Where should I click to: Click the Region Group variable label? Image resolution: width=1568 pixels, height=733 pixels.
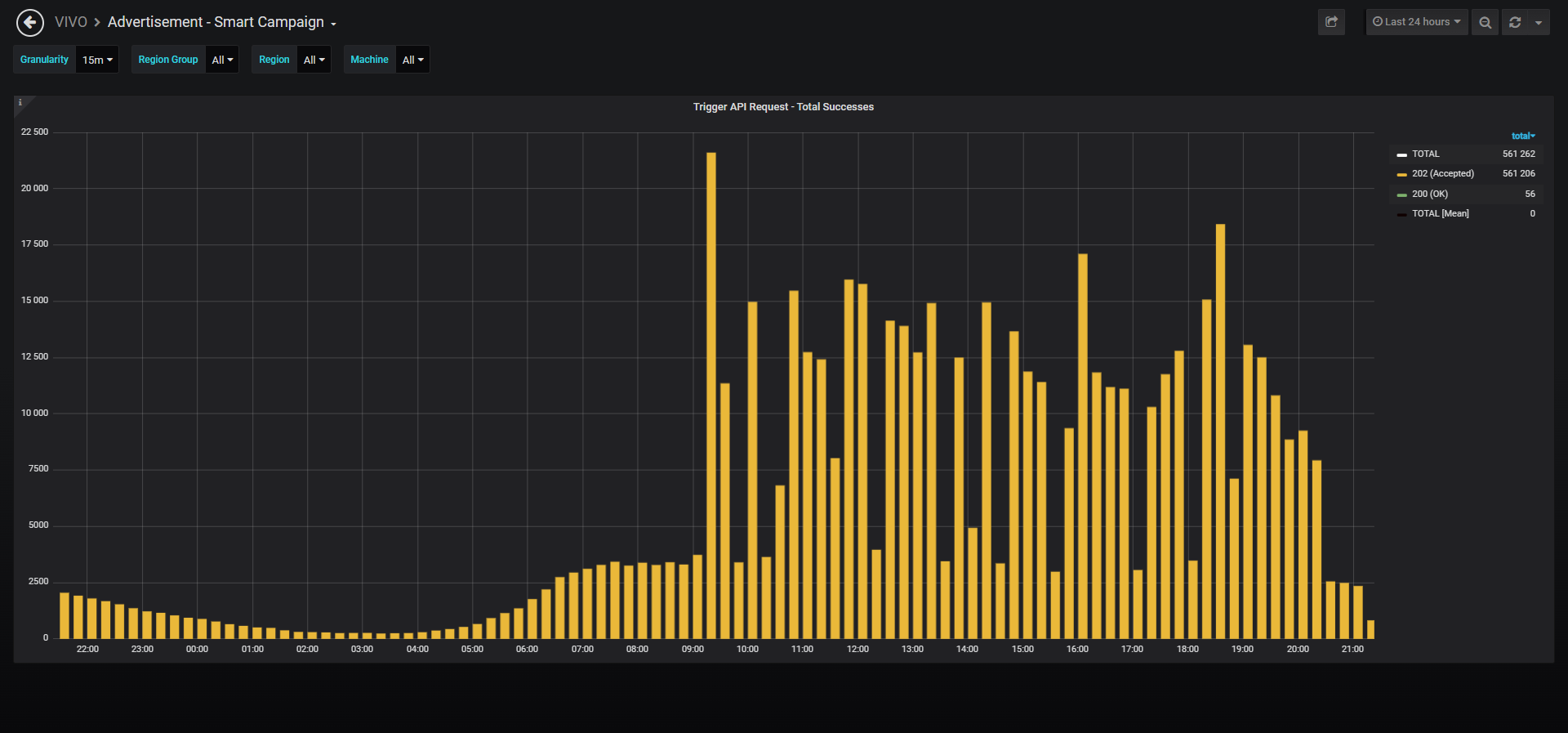pyautogui.click(x=168, y=60)
